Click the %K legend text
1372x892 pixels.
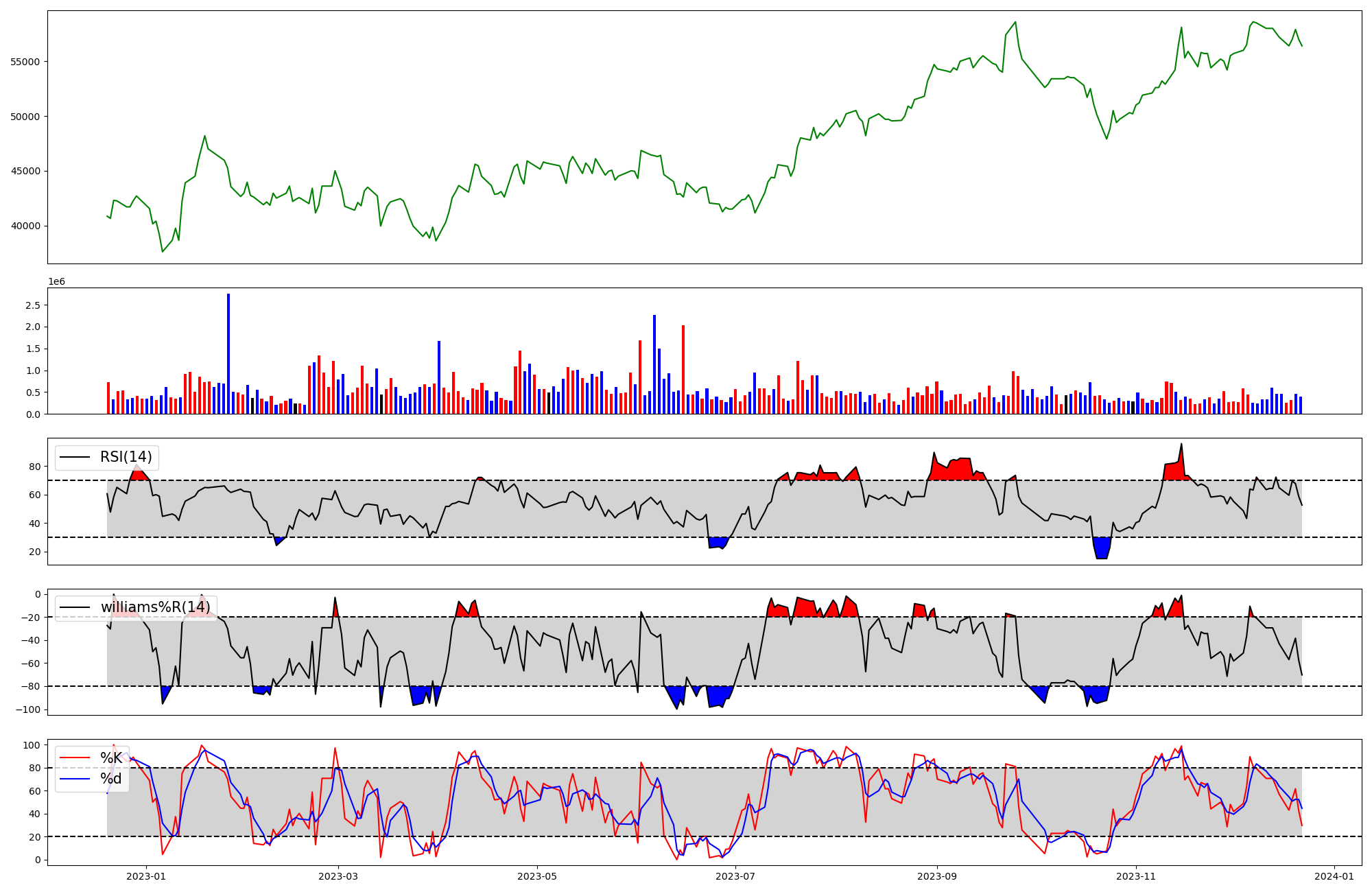[111, 758]
